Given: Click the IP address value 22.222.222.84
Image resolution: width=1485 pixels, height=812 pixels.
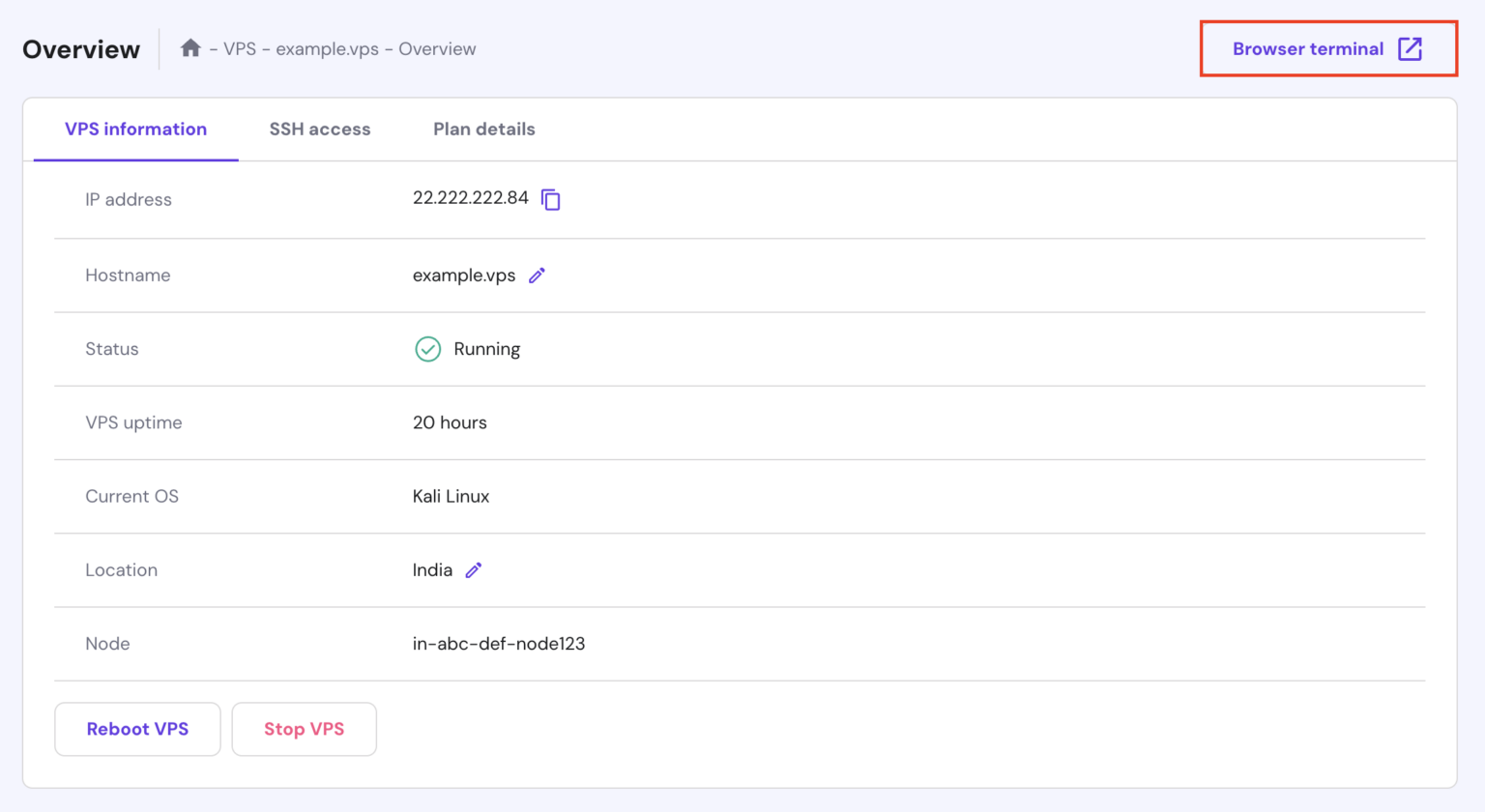Looking at the screenshot, I should tap(470, 198).
